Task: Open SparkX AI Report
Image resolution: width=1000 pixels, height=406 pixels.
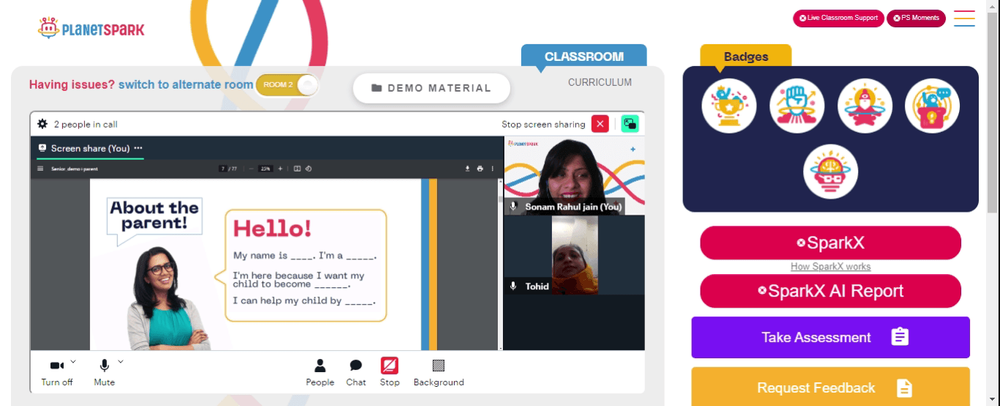Action: (830, 291)
